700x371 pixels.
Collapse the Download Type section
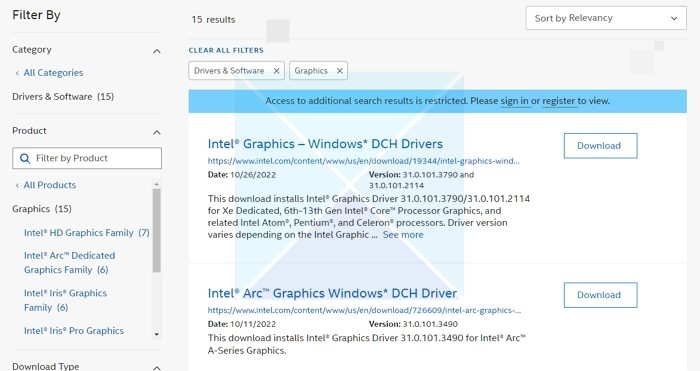click(x=157, y=368)
